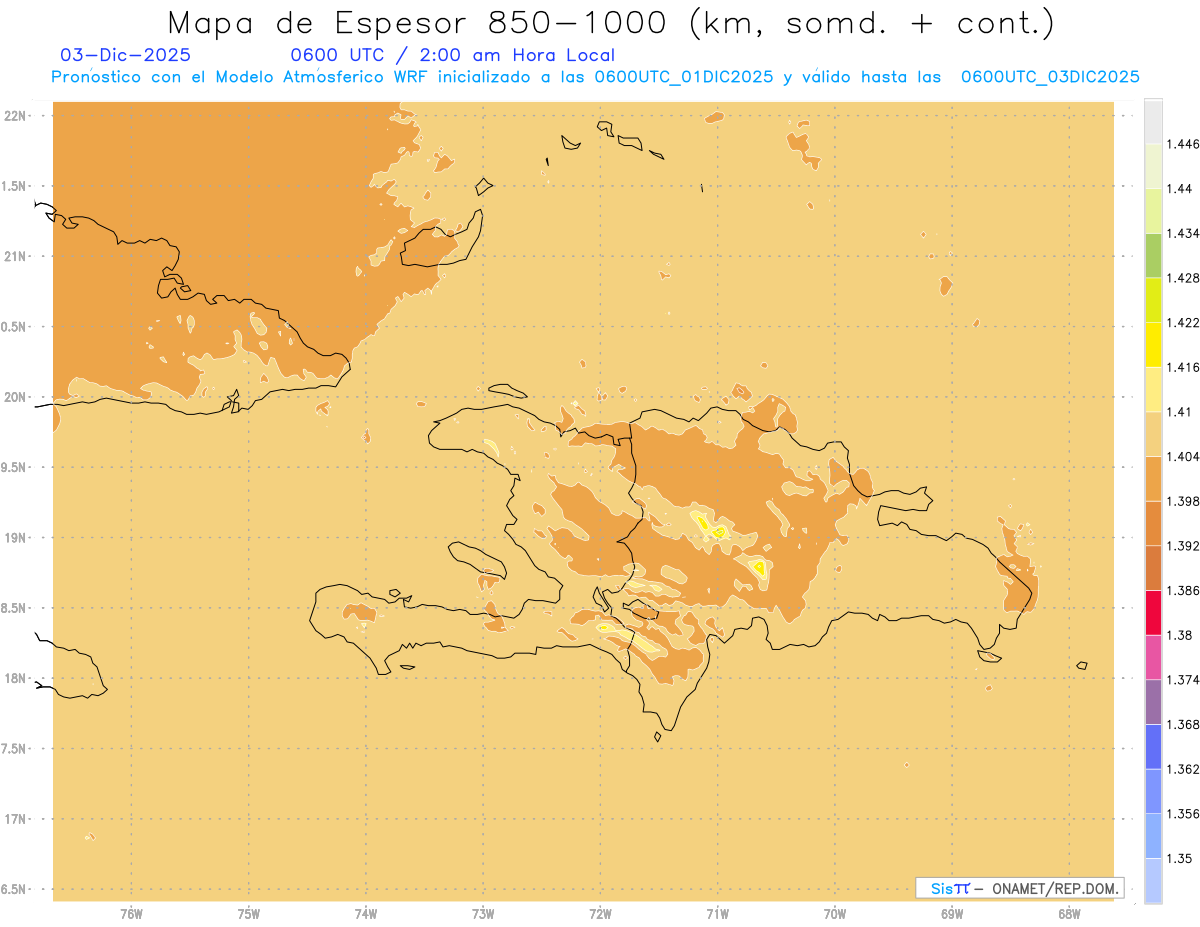Screen dimensions: 1200x927
Task: Click the legend value '1.38'
Action: click(x=1180, y=635)
